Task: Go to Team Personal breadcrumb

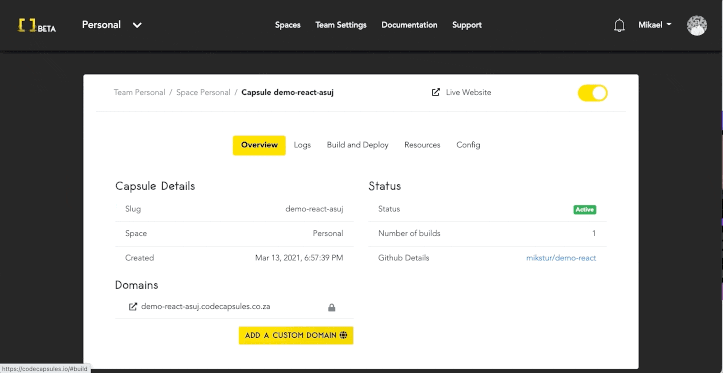Action: pos(139,92)
